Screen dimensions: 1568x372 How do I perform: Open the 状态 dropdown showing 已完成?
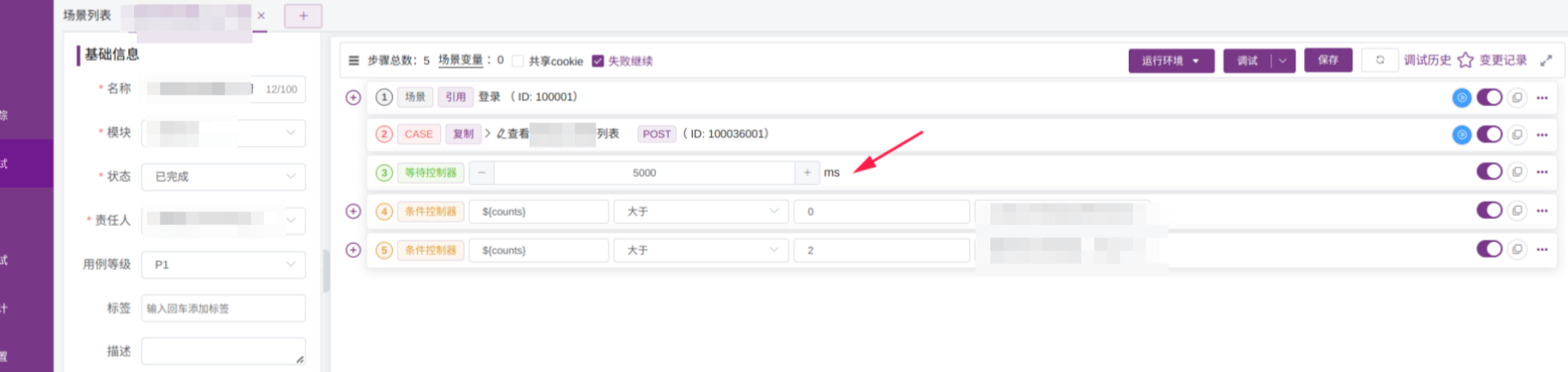pos(224,177)
